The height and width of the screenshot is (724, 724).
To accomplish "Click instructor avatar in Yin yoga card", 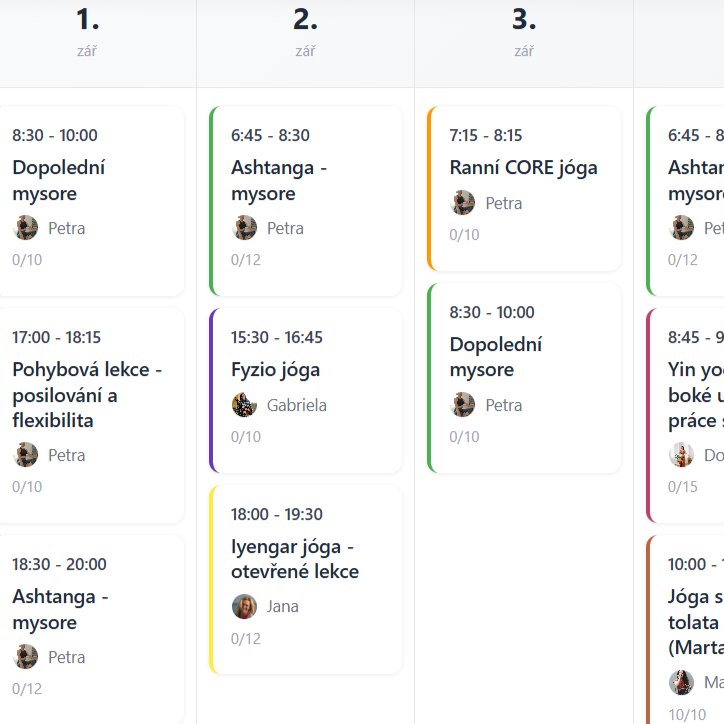I will click(682, 455).
